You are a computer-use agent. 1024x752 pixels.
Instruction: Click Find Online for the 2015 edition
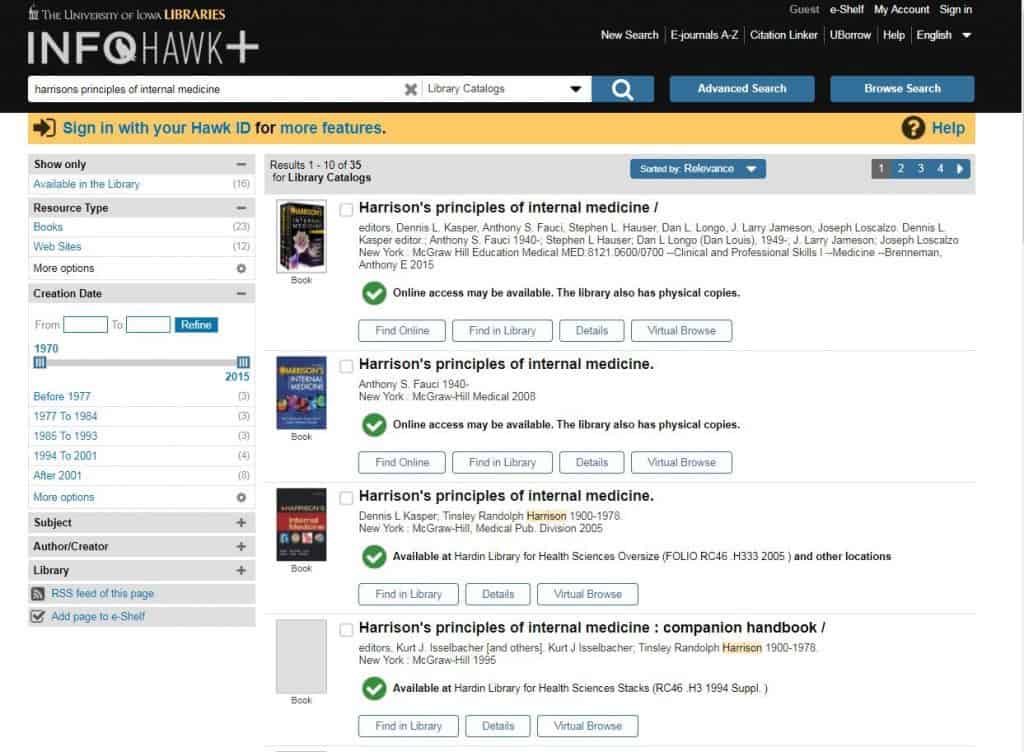coord(402,331)
